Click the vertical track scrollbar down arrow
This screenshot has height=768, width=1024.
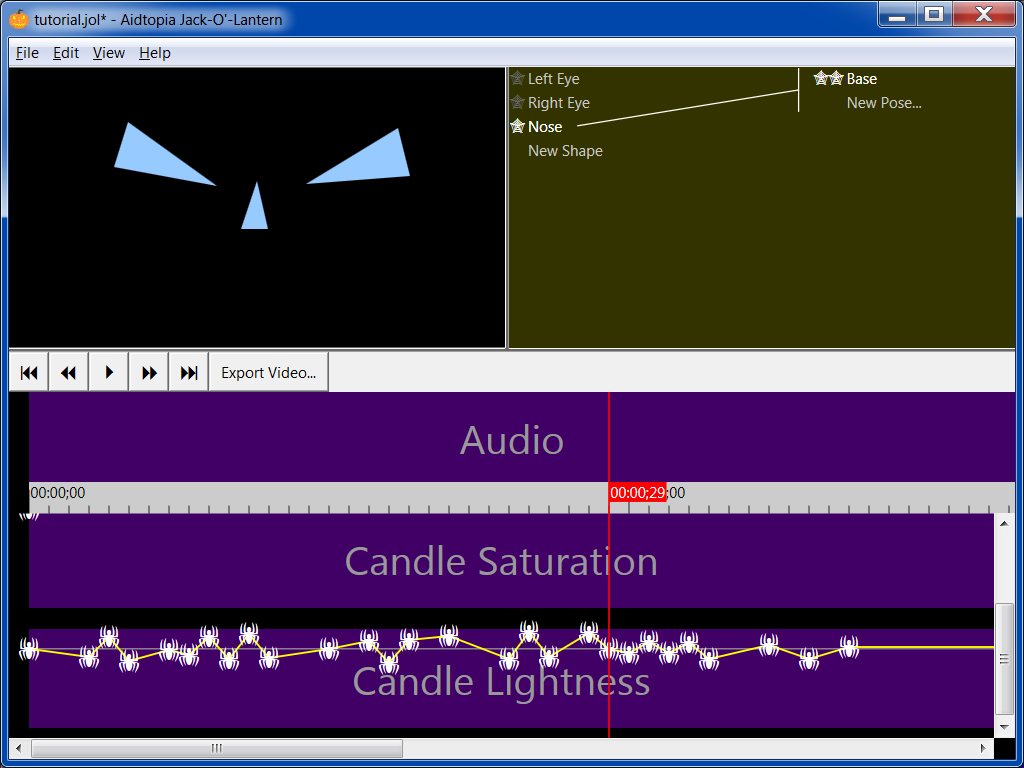click(x=1004, y=727)
